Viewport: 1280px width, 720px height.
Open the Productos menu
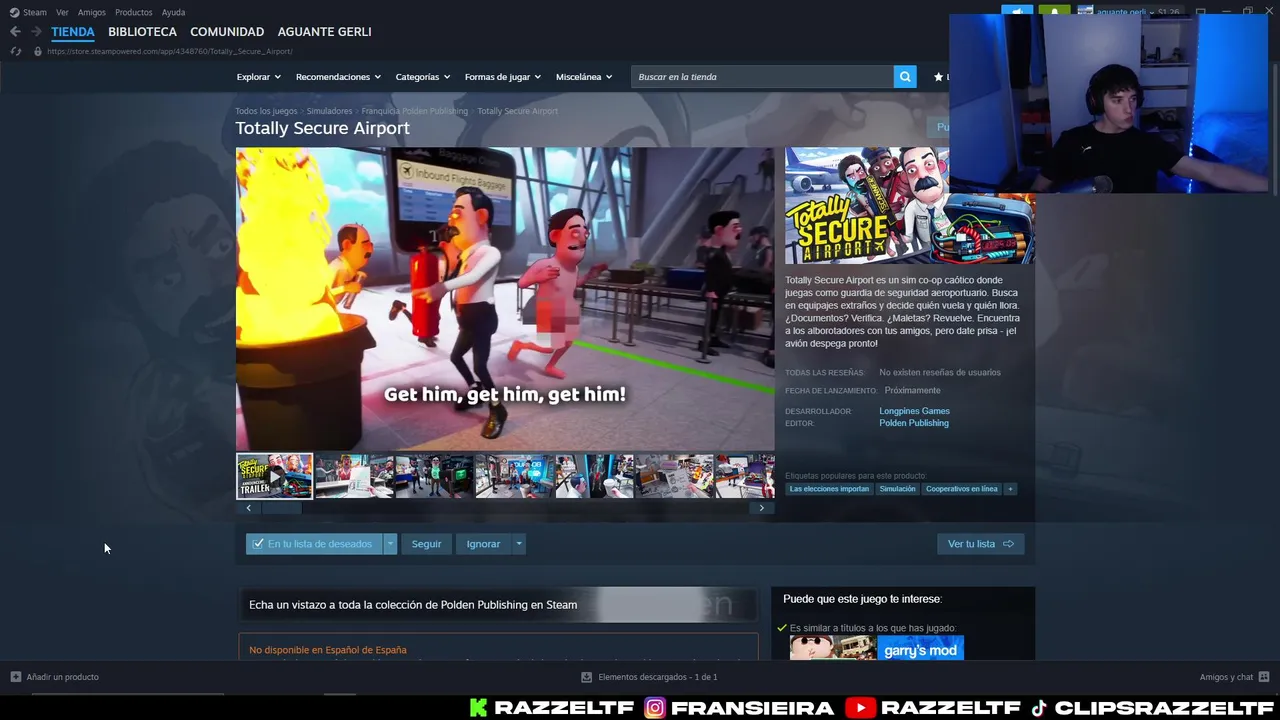coord(133,12)
